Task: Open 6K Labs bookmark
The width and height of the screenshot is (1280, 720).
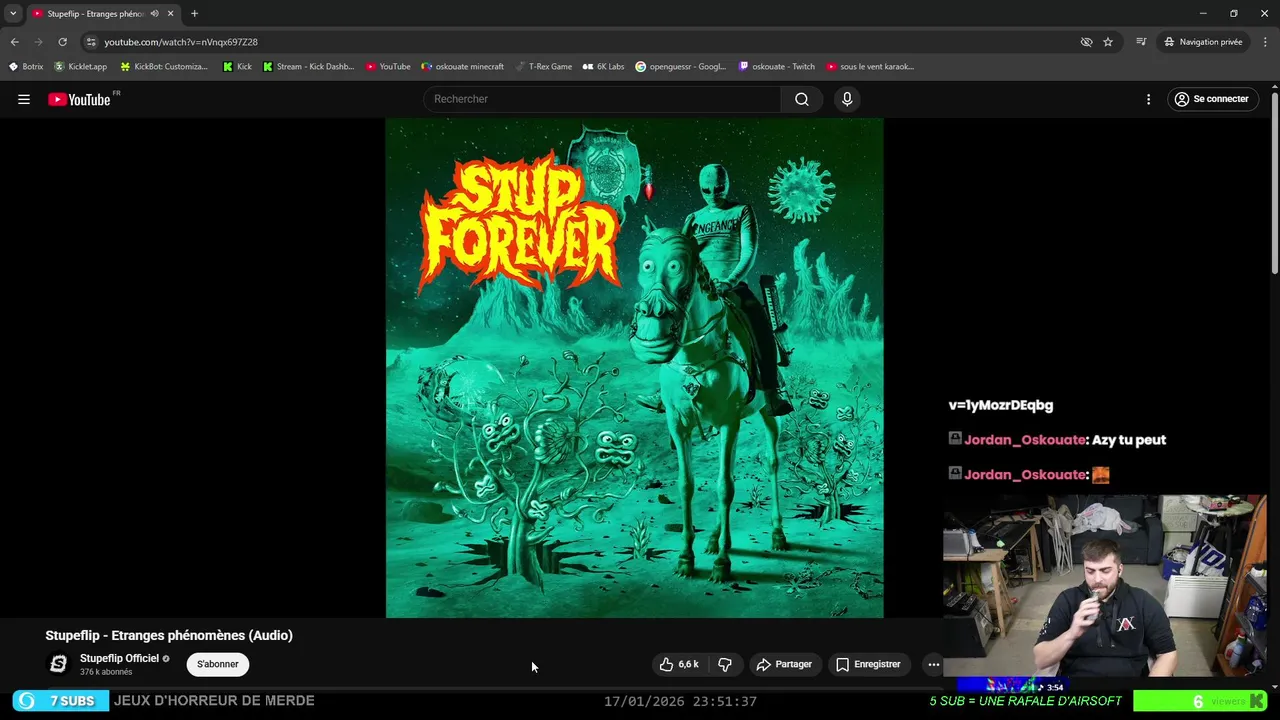Action: (x=603, y=67)
